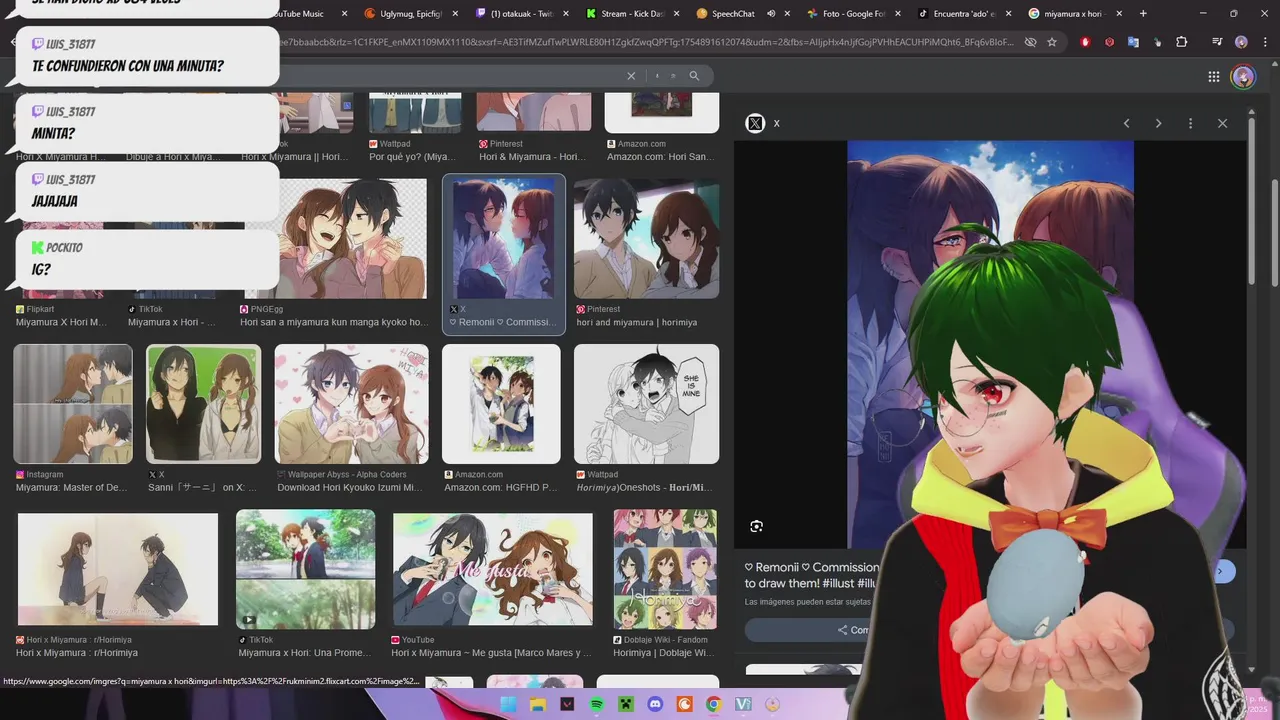
Task: Show the next image in the preview panel
Action: [1158, 123]
